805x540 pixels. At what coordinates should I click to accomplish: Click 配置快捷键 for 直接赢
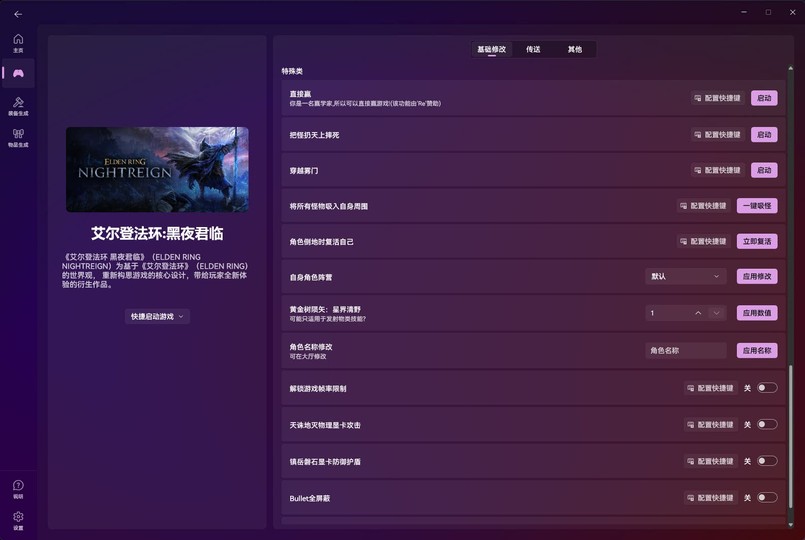click(x=718, y=99)
